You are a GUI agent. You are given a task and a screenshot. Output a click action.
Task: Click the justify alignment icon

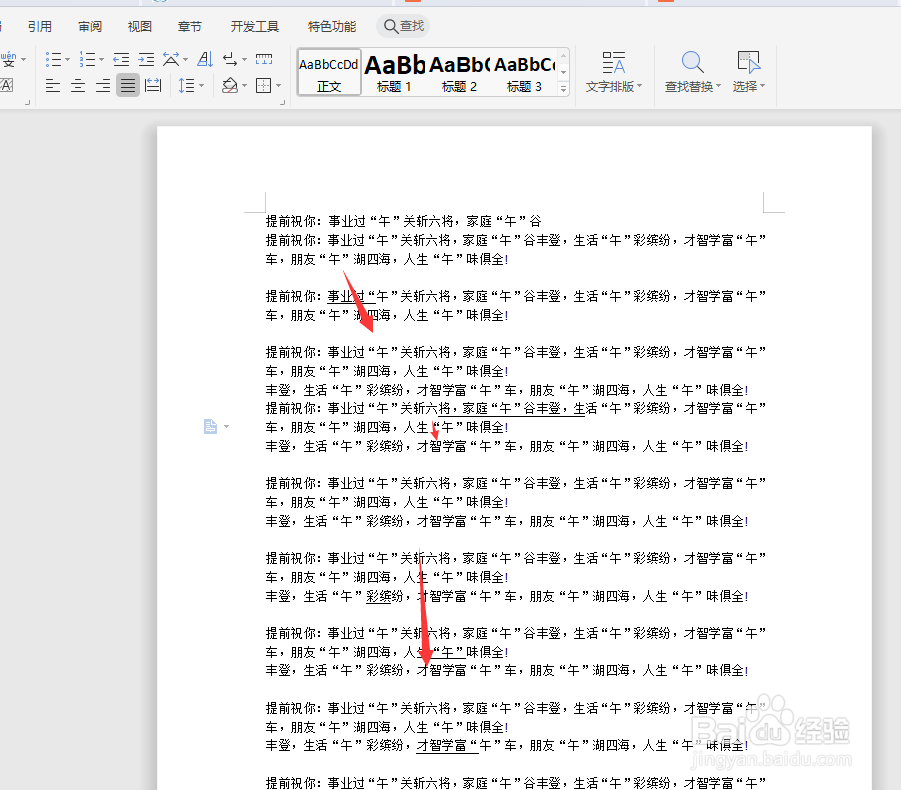[x=127, y=88]
